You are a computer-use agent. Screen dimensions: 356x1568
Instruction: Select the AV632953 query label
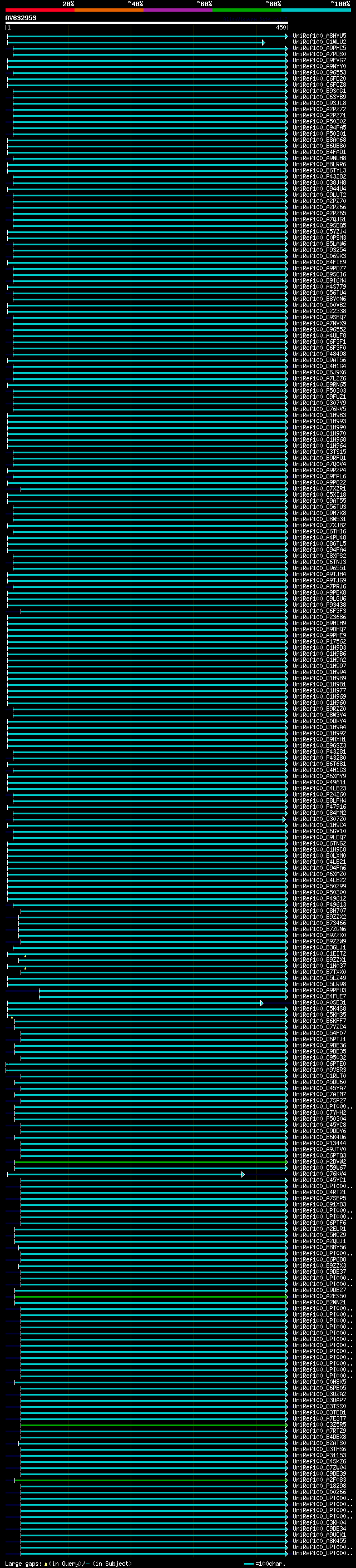pos(21,18)
